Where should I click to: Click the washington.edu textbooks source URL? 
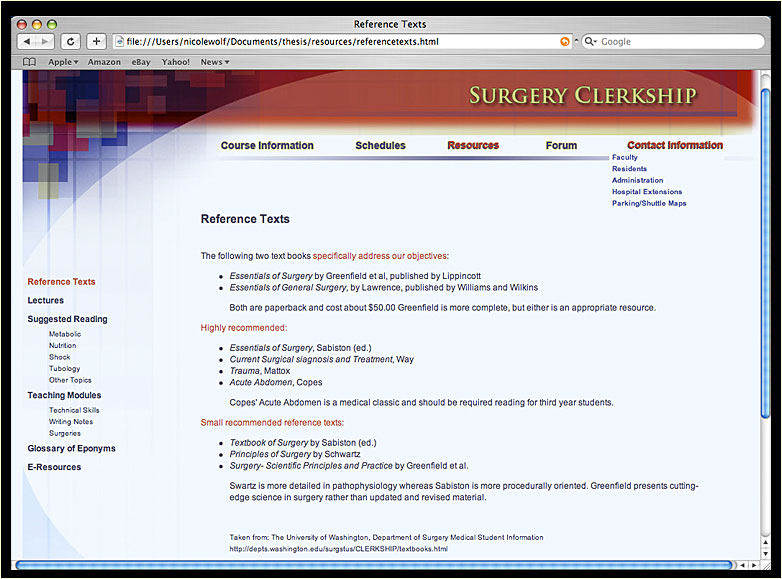(338, 549)
